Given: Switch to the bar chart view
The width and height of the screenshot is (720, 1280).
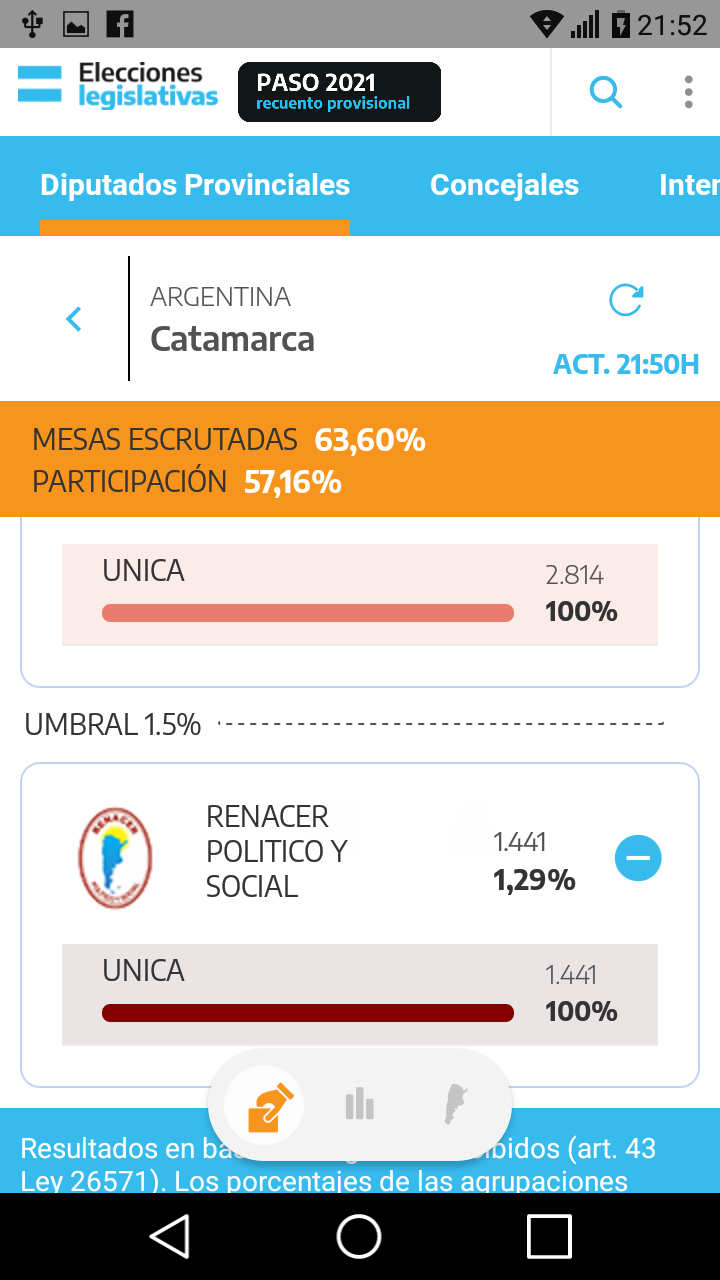Looking at the screenshot, I should pyautogui.click(x=359, y=1105).
